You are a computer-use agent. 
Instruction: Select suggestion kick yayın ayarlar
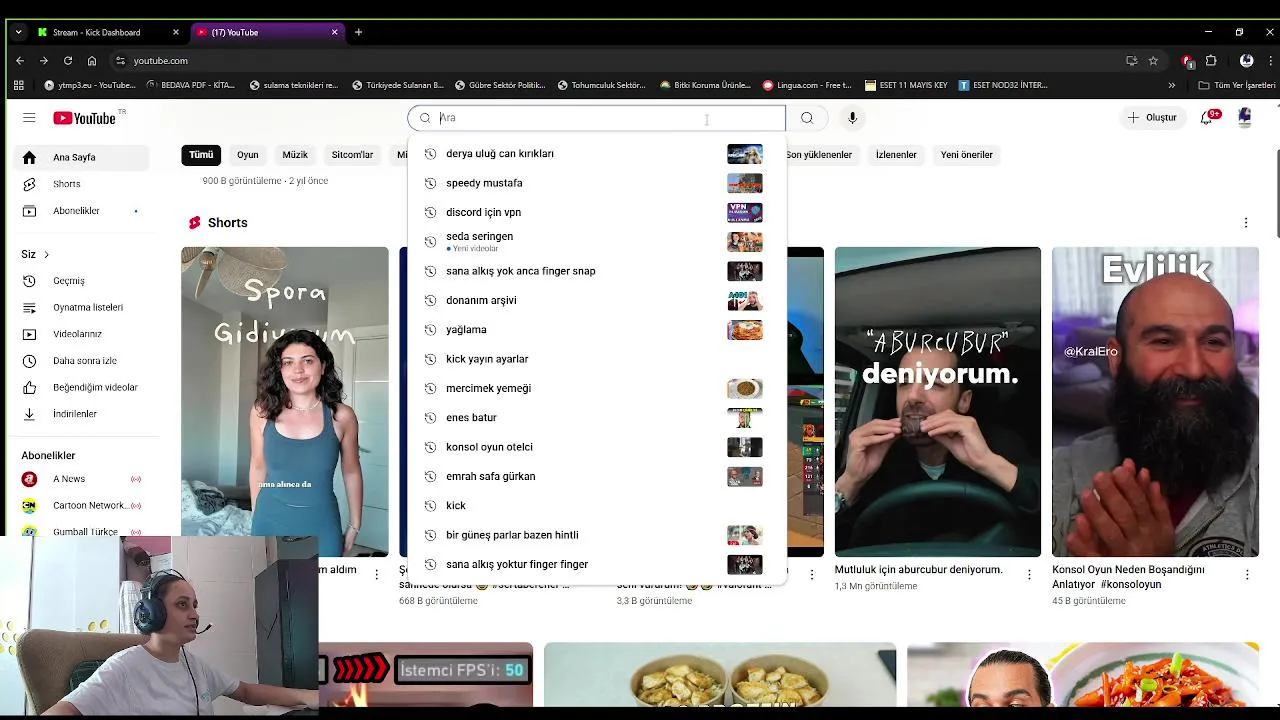(x=597, y=359)
